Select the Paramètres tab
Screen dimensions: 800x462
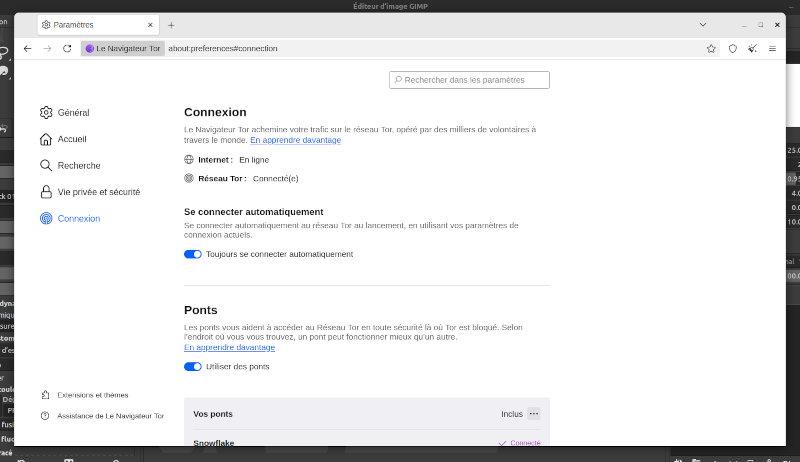click(x=97, y=24)
